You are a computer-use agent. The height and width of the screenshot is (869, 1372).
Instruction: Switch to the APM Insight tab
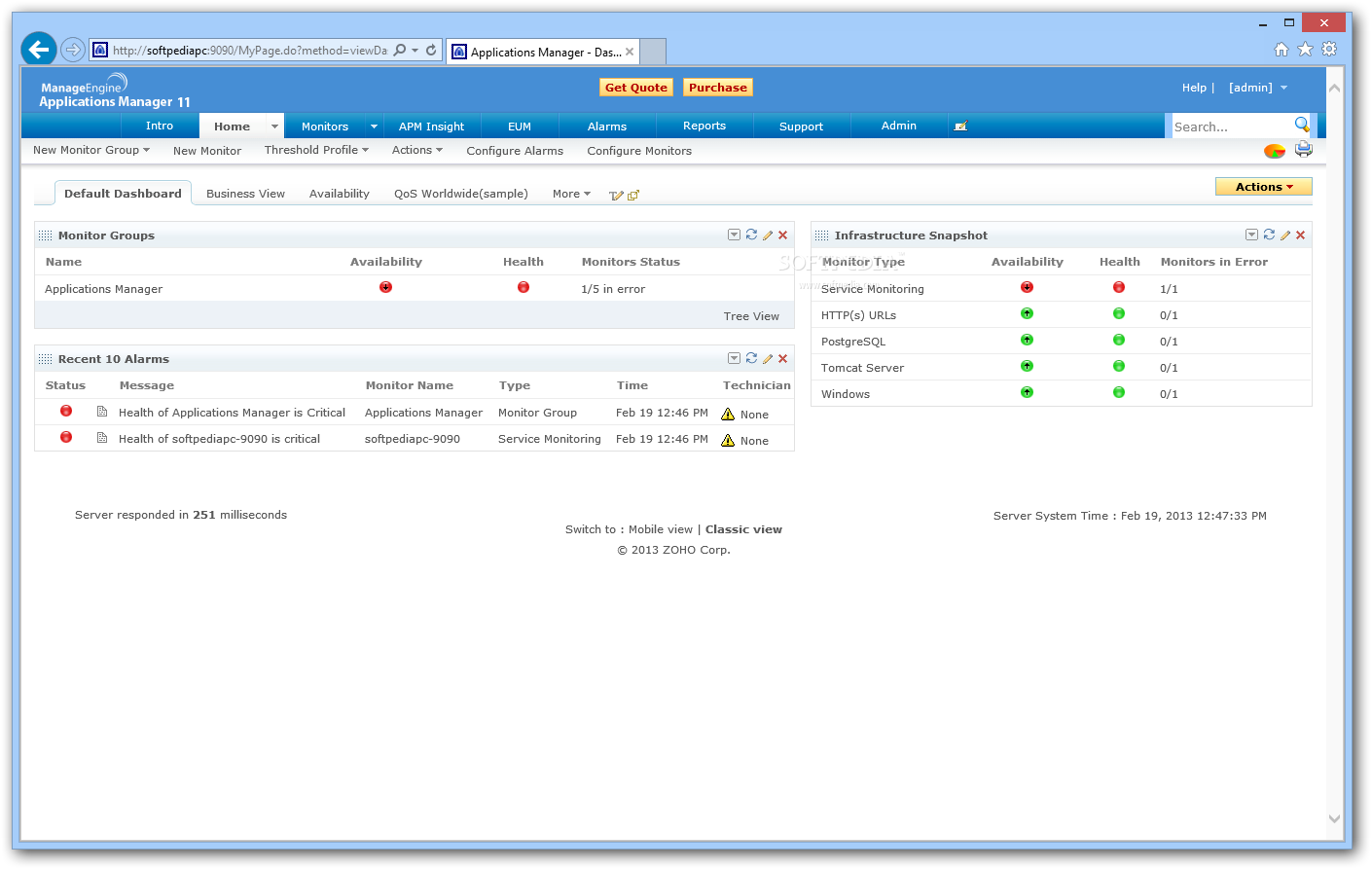coord(432,127)
